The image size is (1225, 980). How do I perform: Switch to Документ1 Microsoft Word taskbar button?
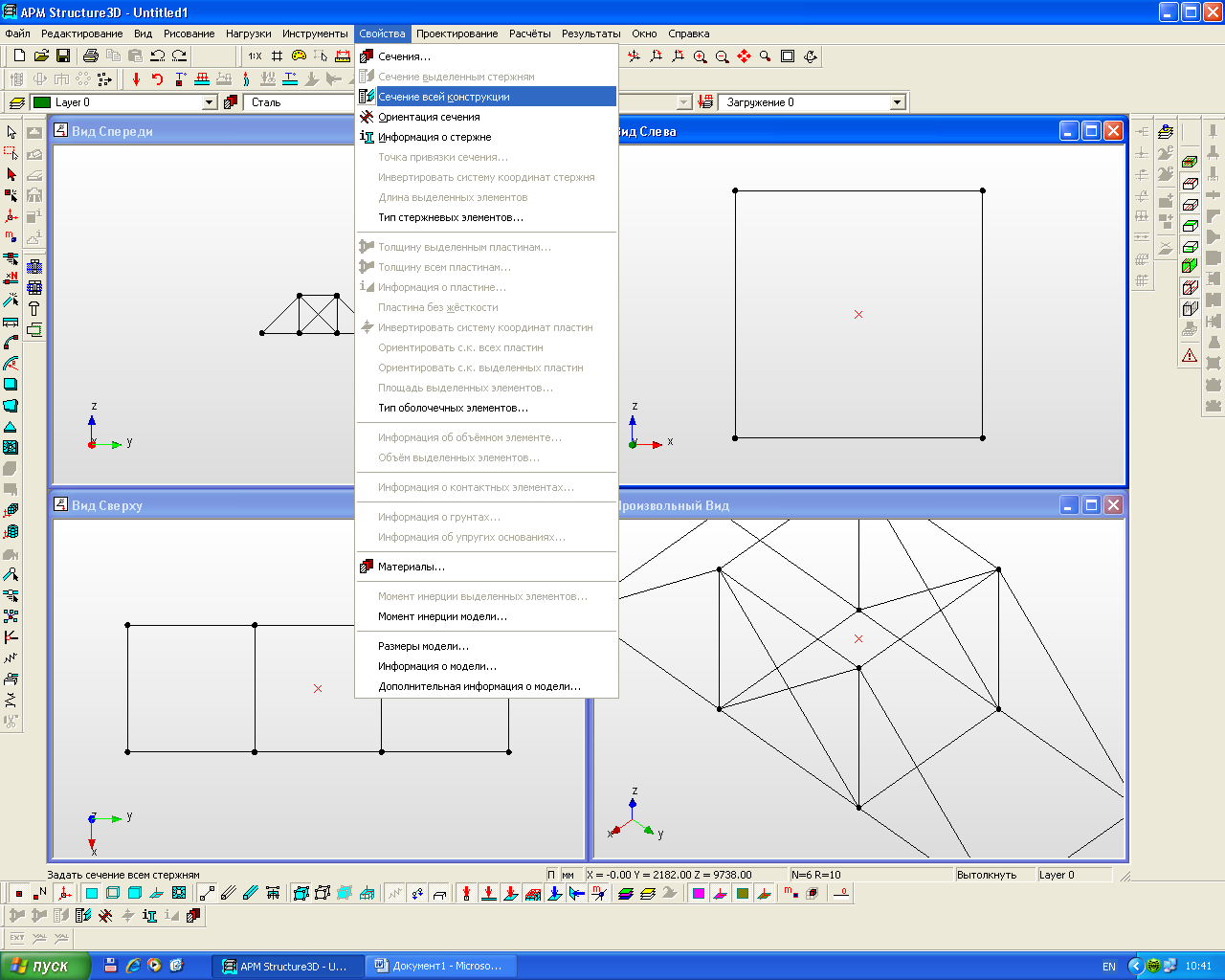click(441, 966)
